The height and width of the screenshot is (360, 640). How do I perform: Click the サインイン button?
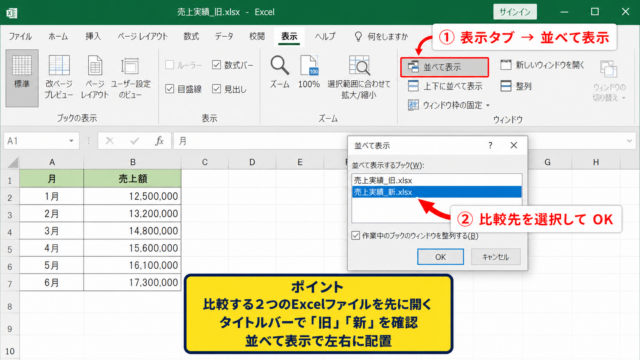pyautogui.click(x=515, y=12)
